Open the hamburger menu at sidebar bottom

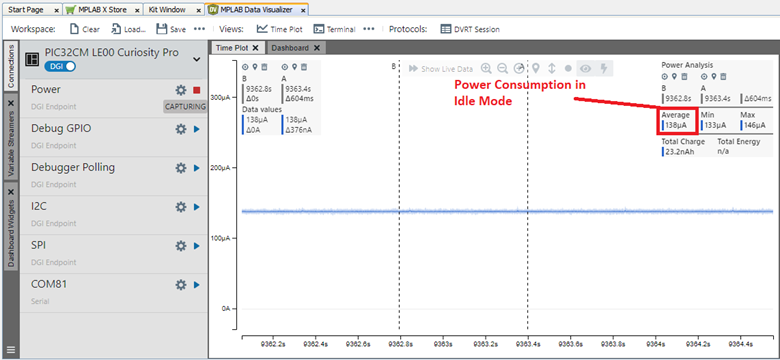(x=11, y=350)
